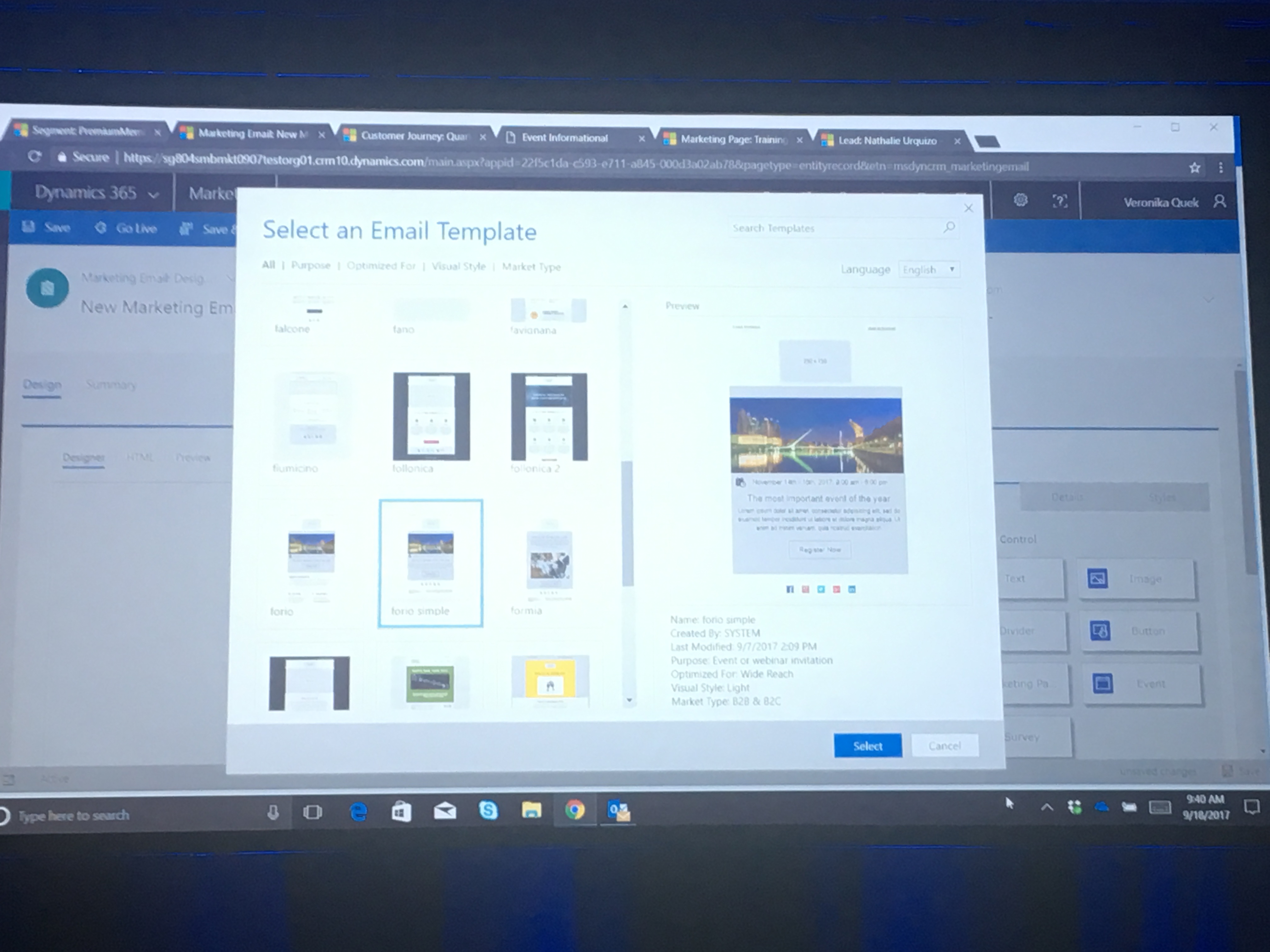Click the Veronika Quek user icon
The width and height of the screenshot is (1270, 952).
tap(1220, 201)
